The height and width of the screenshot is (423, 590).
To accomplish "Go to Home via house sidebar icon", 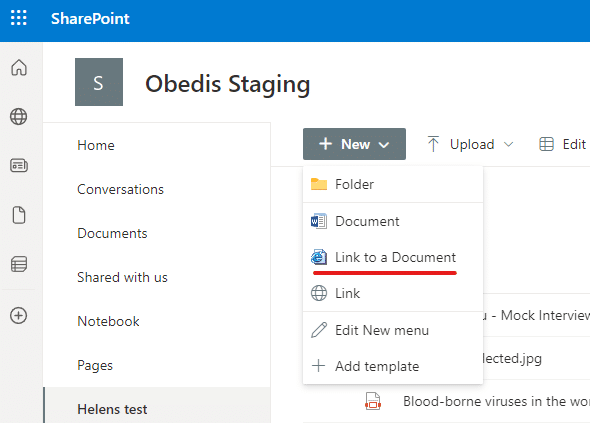I will (x=19, y=68).
